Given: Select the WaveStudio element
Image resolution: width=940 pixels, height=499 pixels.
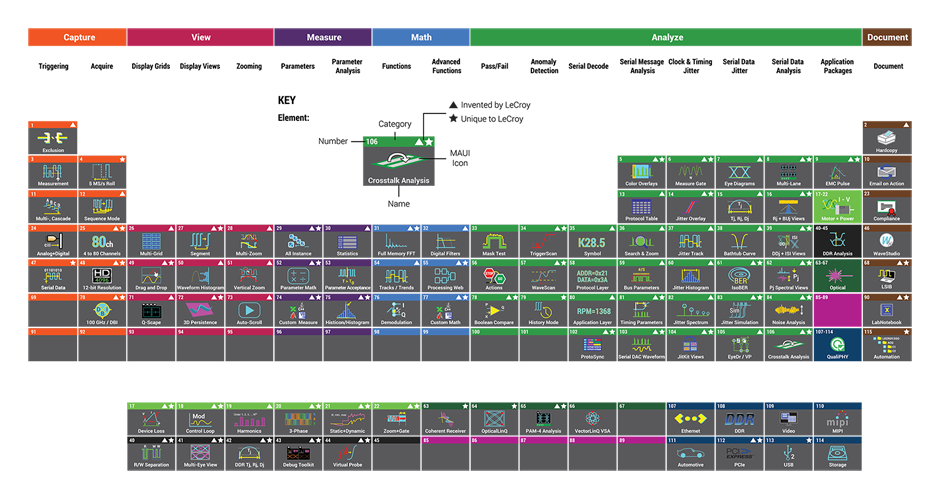Looking at the screenshot, I should coord(887,242).
